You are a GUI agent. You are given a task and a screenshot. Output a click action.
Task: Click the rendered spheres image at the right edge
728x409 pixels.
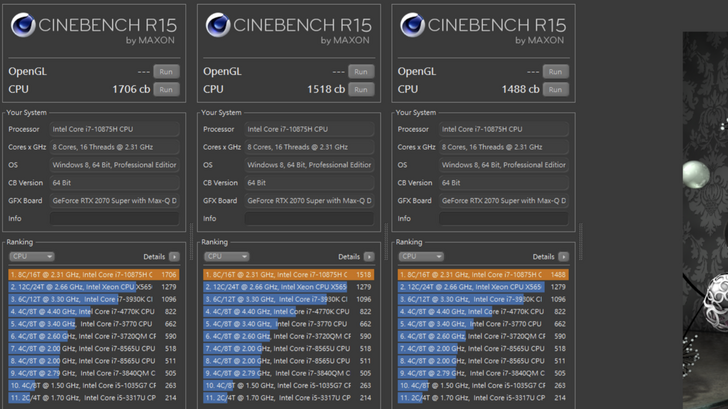[x=705, y=220]
